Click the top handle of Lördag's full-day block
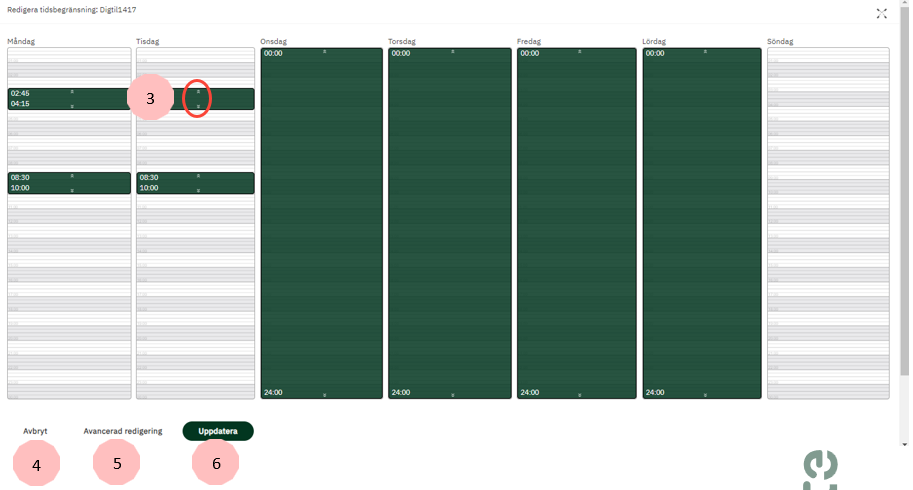Viewport: 913px width, 490px height. coord(705,52)
